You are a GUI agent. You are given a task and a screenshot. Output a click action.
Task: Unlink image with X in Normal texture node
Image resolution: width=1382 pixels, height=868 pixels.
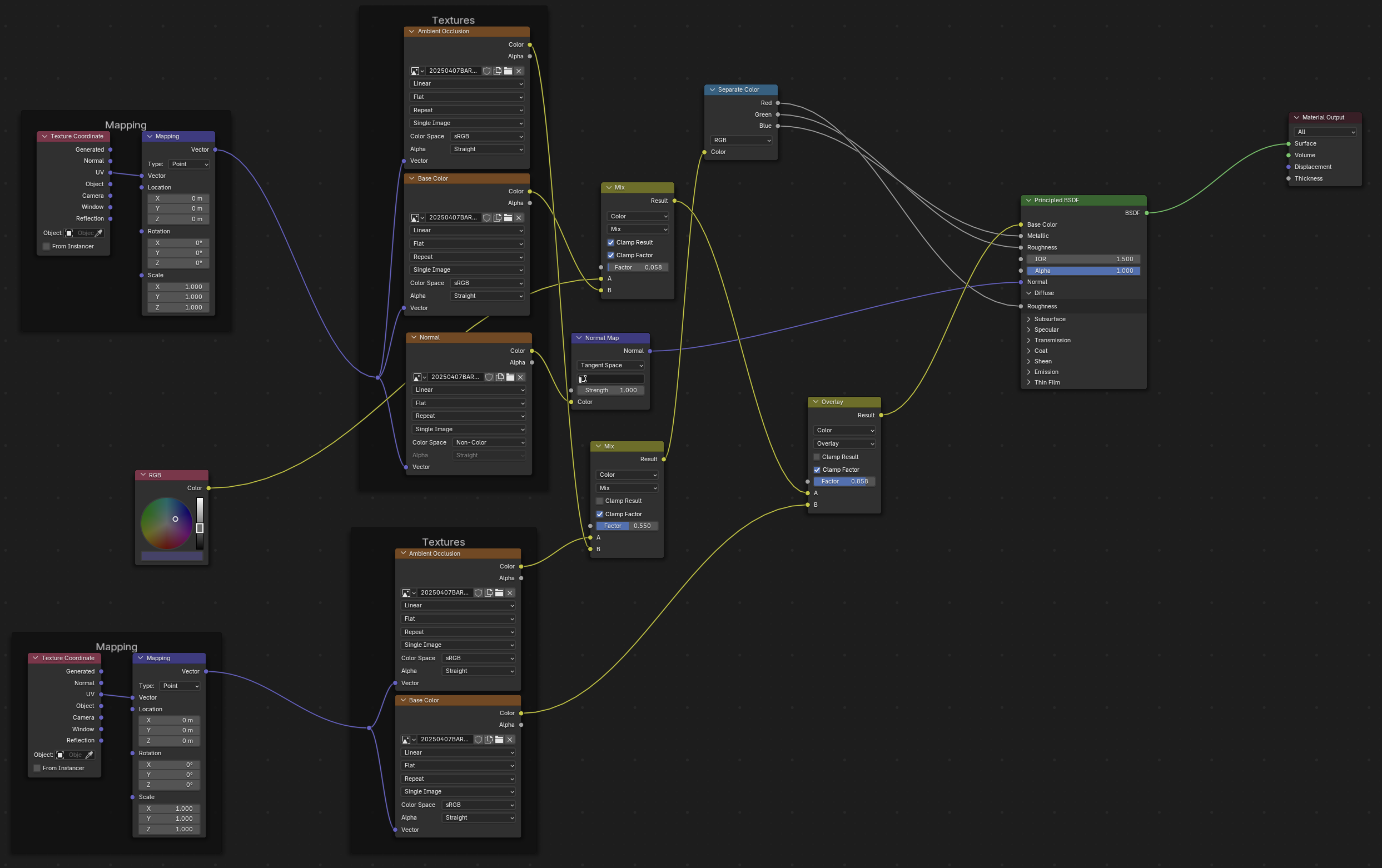click(x=520, y=377)
